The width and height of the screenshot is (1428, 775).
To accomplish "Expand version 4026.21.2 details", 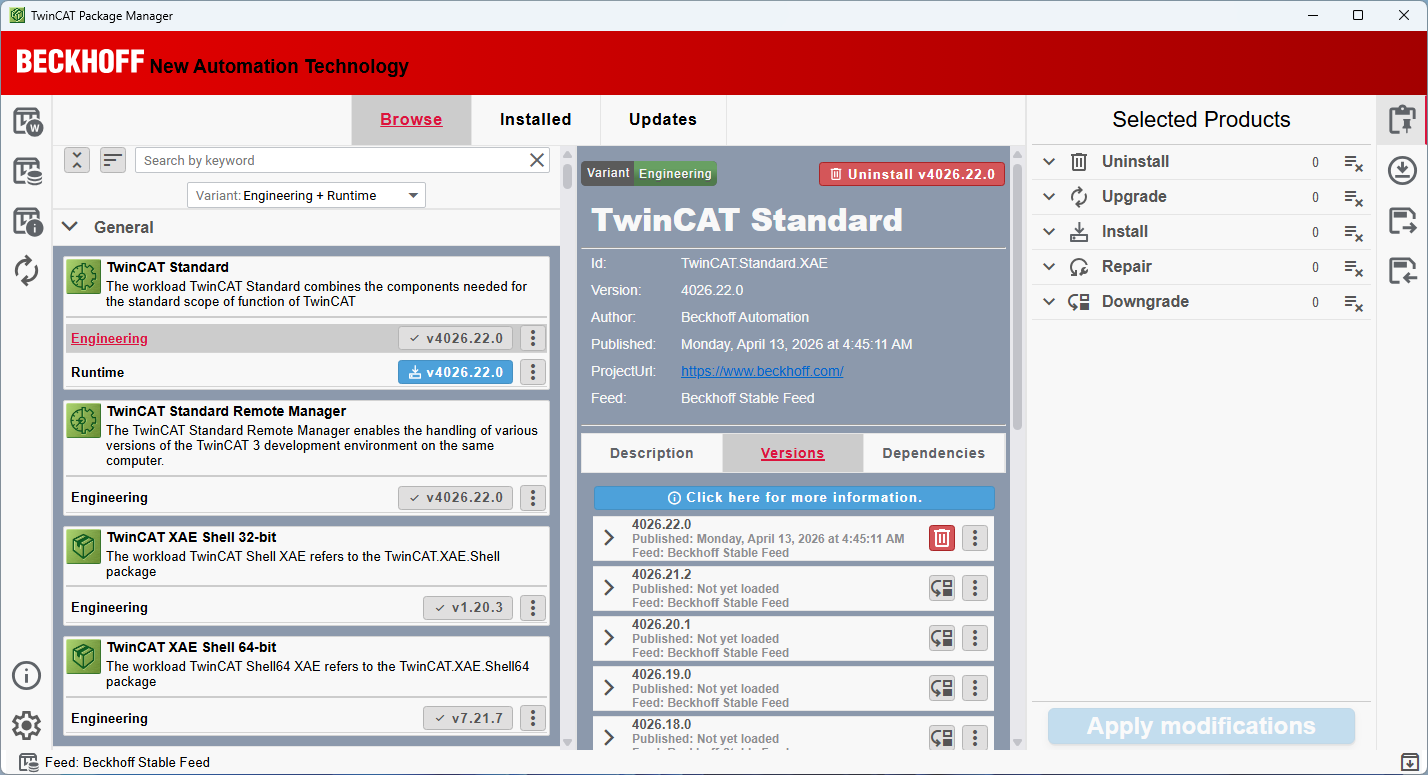I will tap(609, 588).
